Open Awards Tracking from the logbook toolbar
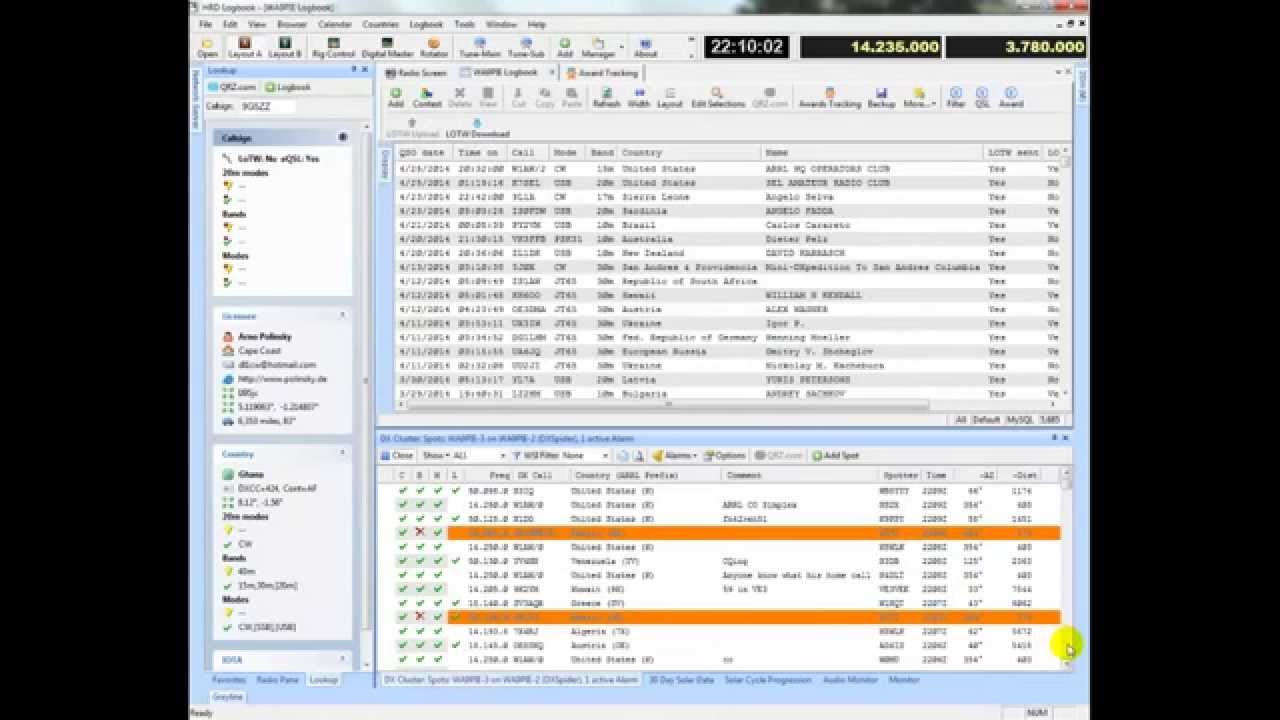Screen dimensions: 1280x720 tap(829, 98)
